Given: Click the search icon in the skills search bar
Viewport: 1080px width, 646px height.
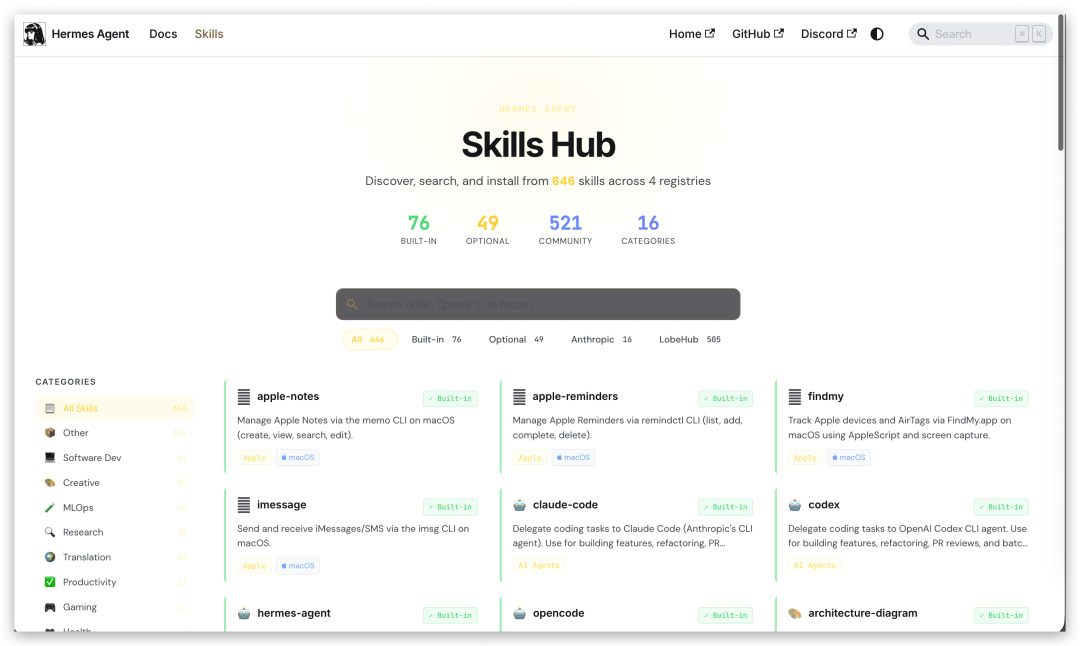Looking at the screenshot, I should pyautogui.click(x=352, y=304).
